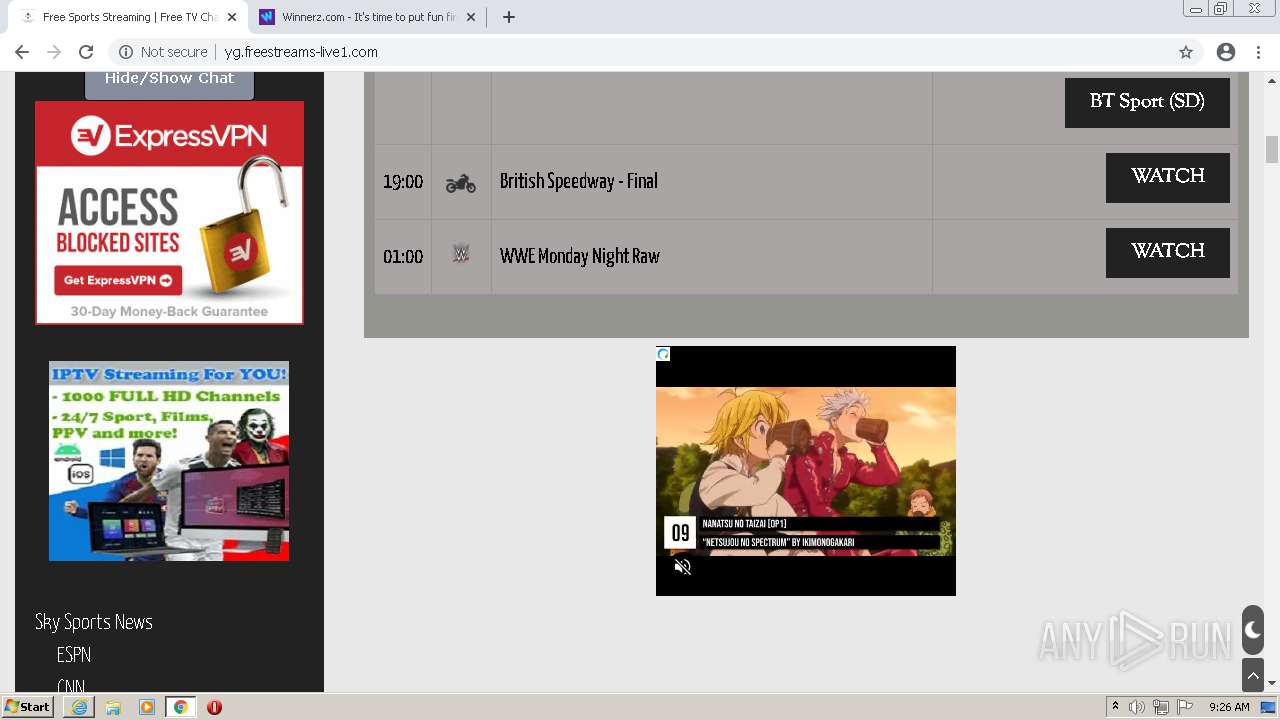Click the 19:00 time cell
This screenshot has height=720, width=1280.
pos(403,182)
